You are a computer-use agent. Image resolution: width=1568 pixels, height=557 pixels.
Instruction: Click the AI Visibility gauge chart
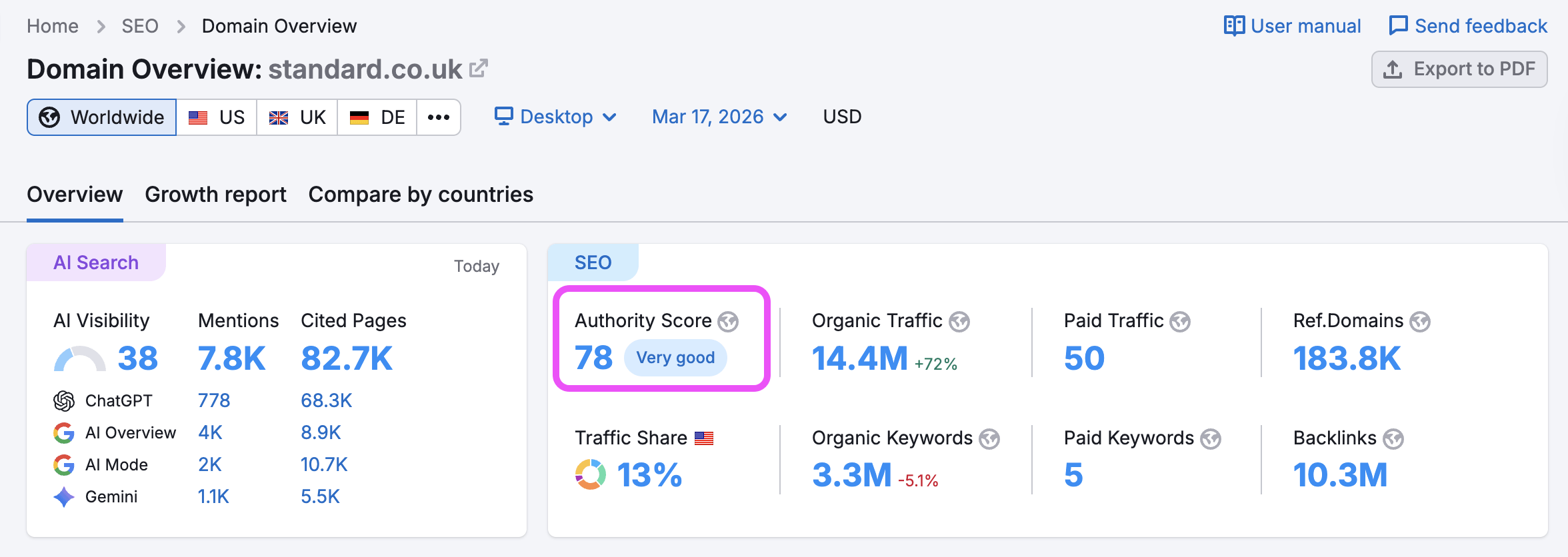[79, 358]
